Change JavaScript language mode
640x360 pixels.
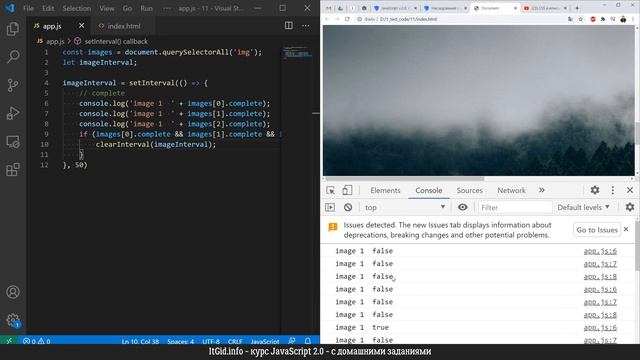pyautogui.click(x=265, y=341)
